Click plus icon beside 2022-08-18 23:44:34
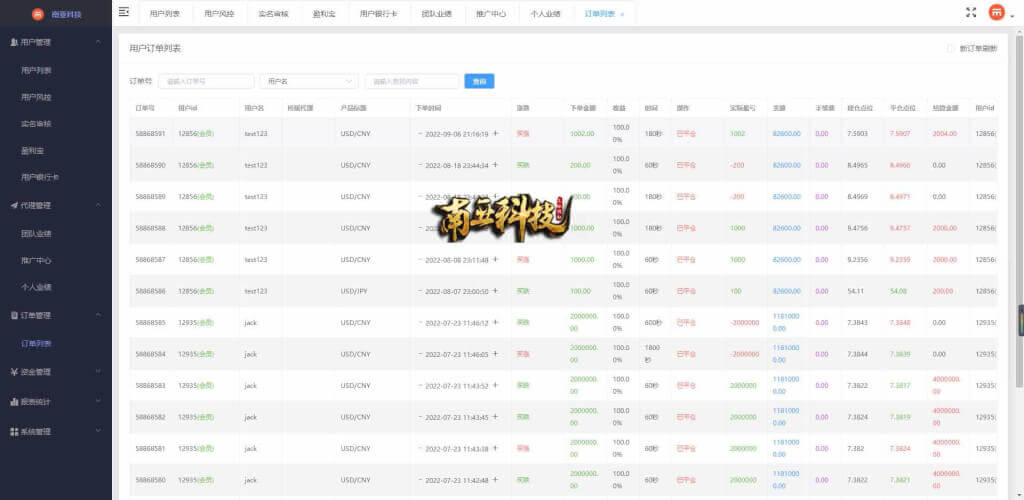1024x500 pixels. (495, 164)
